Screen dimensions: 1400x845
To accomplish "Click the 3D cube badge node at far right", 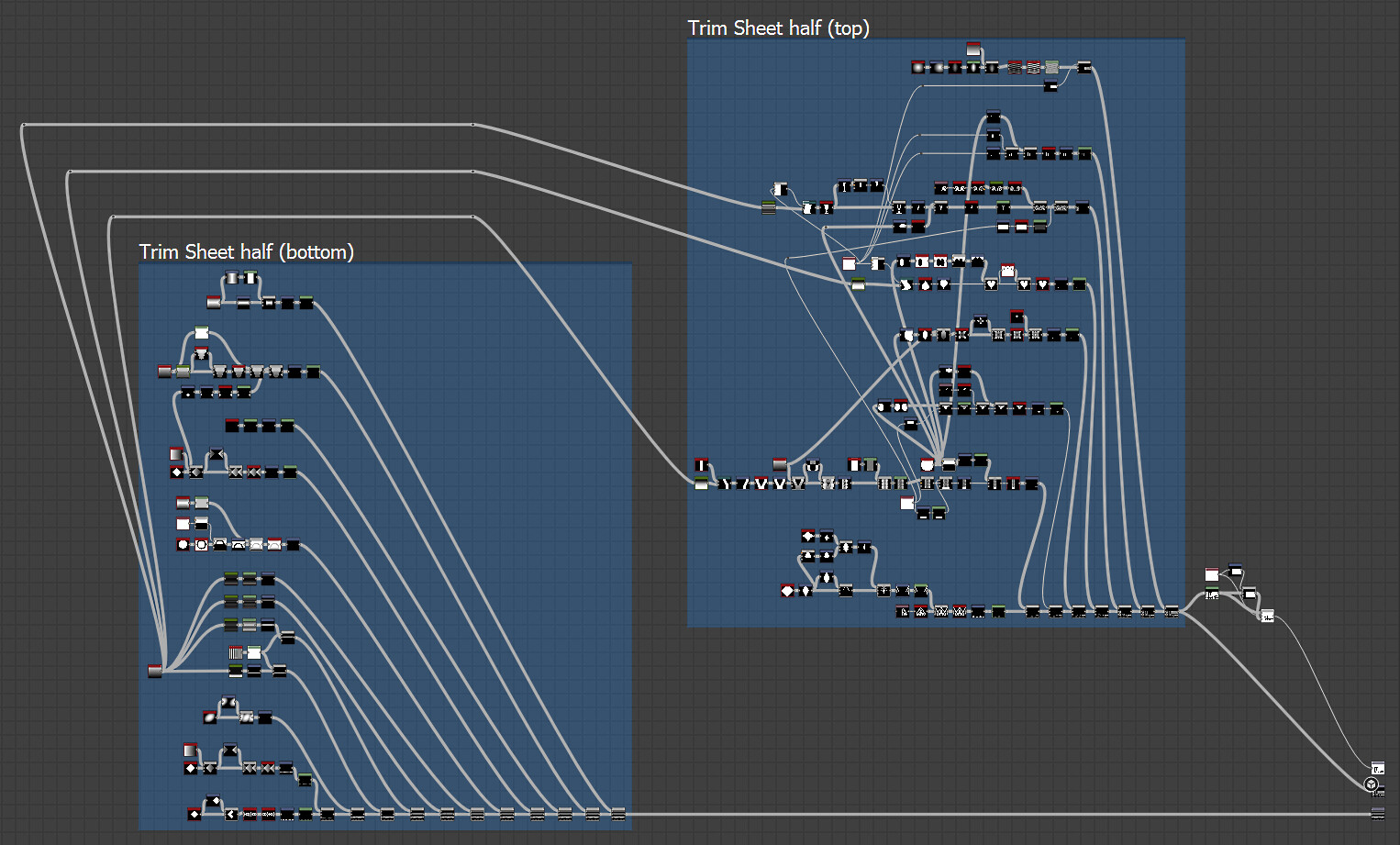I will (1371, 784).
